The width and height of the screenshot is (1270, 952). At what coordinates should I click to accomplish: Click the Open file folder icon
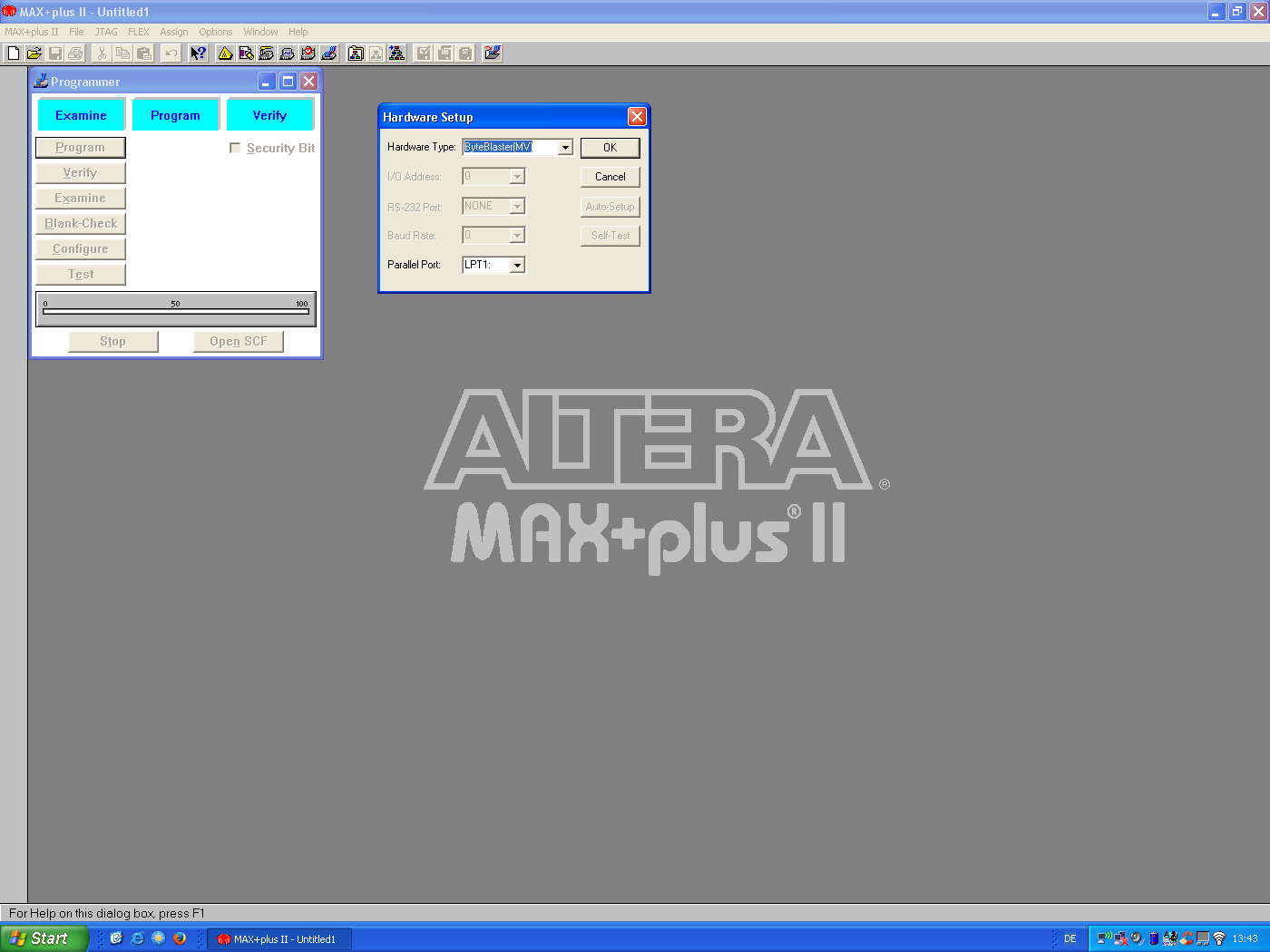pos(34,53)
